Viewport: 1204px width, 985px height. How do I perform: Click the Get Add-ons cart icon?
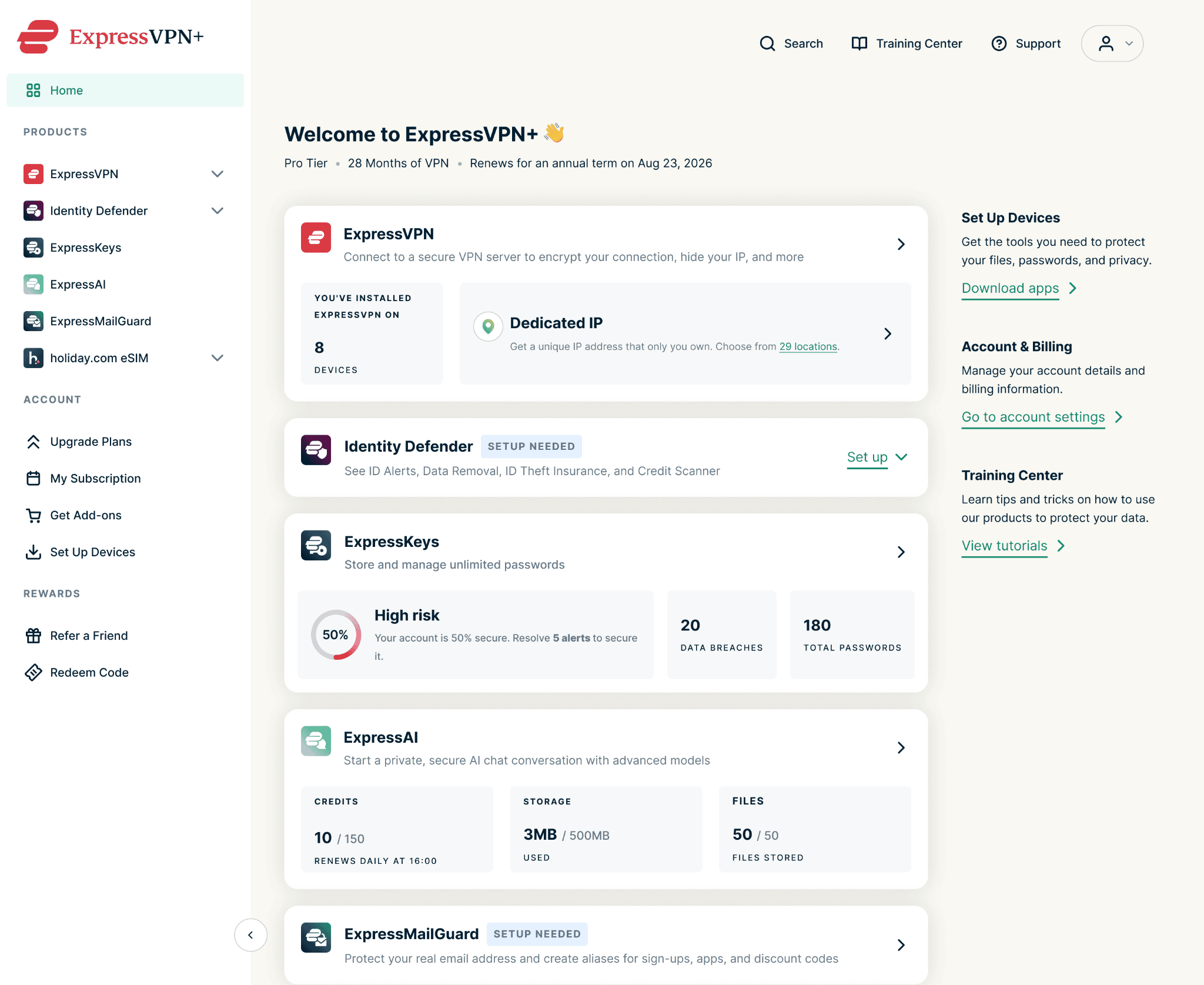(34, 515)
